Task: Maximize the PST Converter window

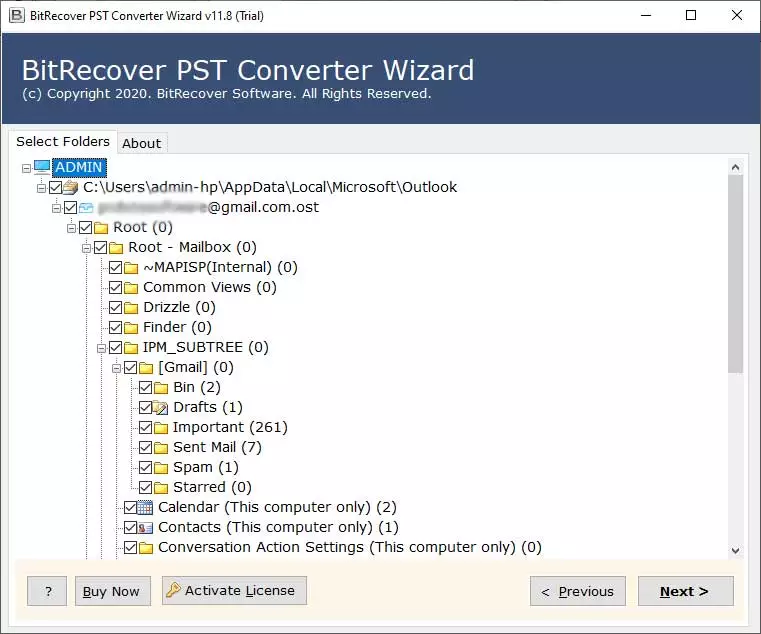Action: point(691,16)
